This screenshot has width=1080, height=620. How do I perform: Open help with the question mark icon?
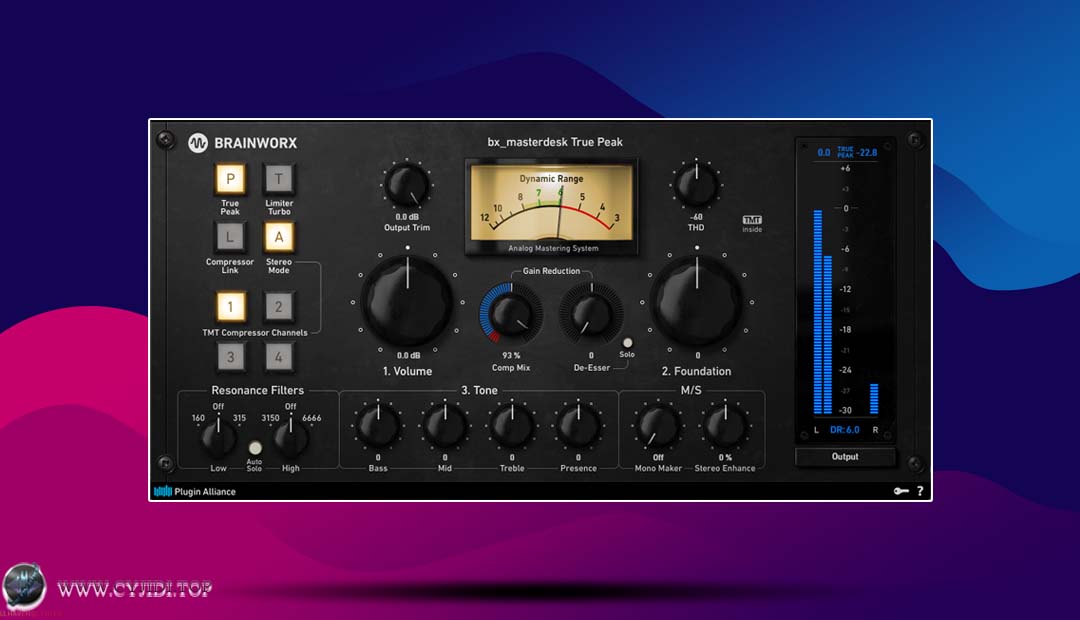(x=920, y=491)
